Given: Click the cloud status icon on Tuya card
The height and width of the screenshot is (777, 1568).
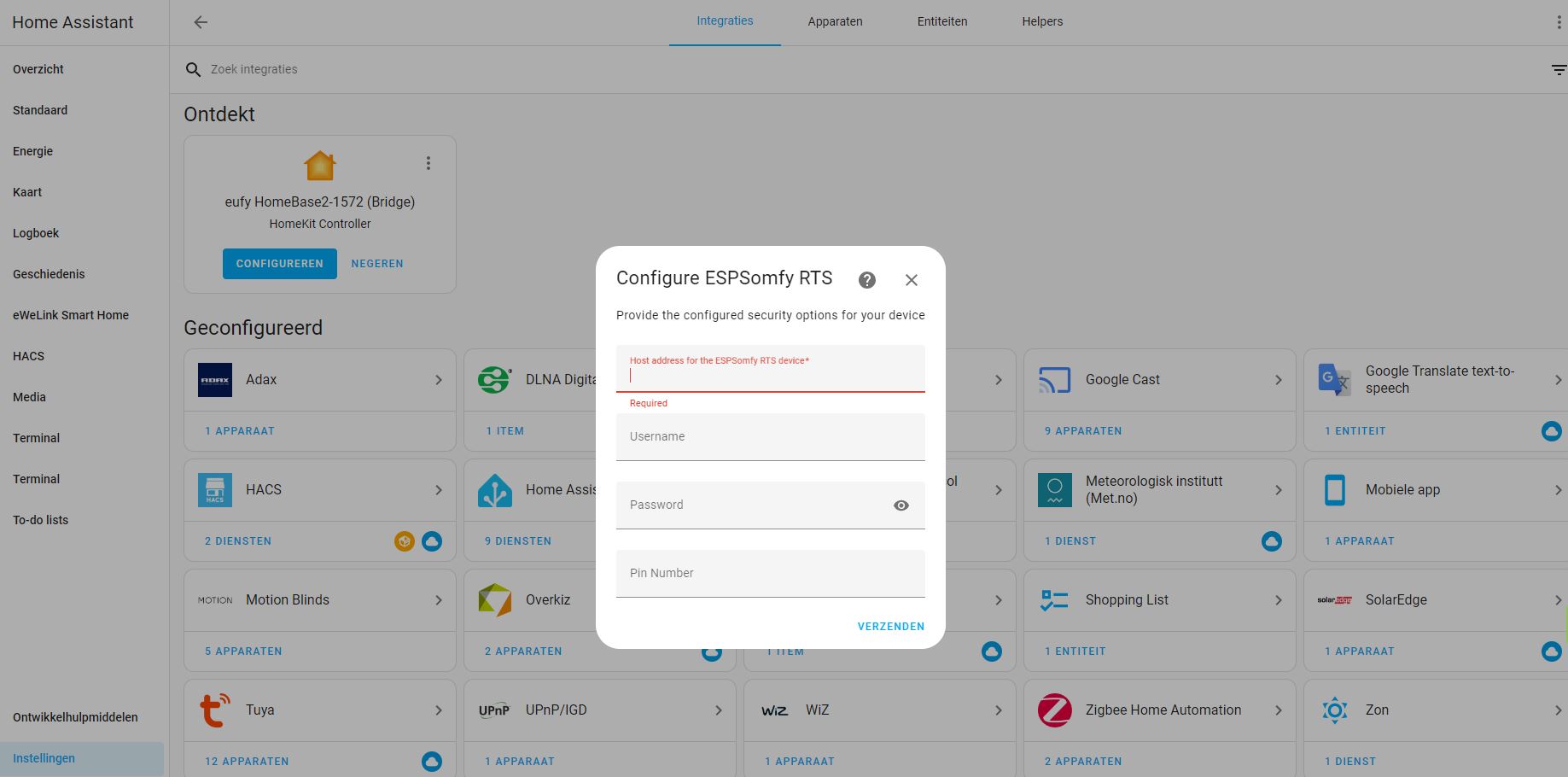Looking at the screenshot, I should point(433,761).
